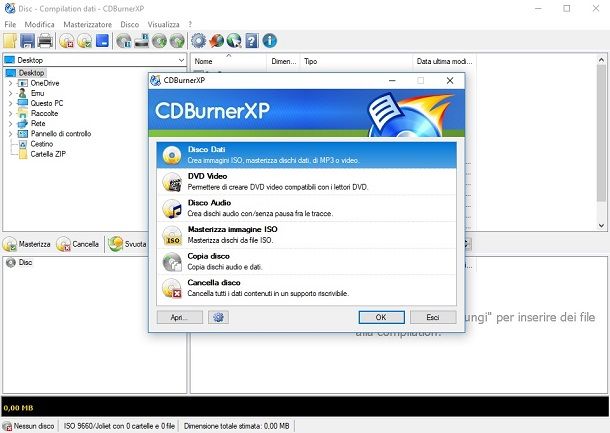The width and height of the screenshot is (610, 433).
Task: Click file list scrollbar down arrow
Action: click(x=601, y=225)
